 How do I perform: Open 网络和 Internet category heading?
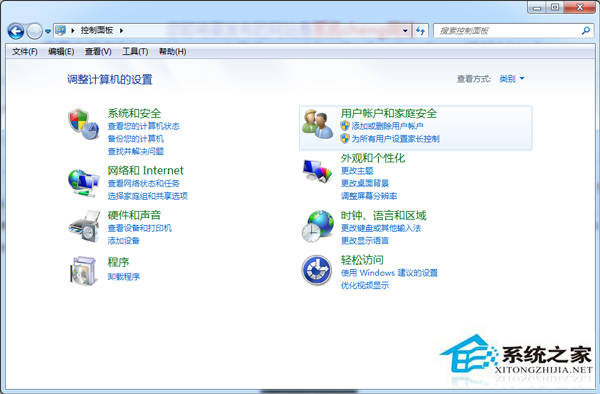click(x=145, y=170)
